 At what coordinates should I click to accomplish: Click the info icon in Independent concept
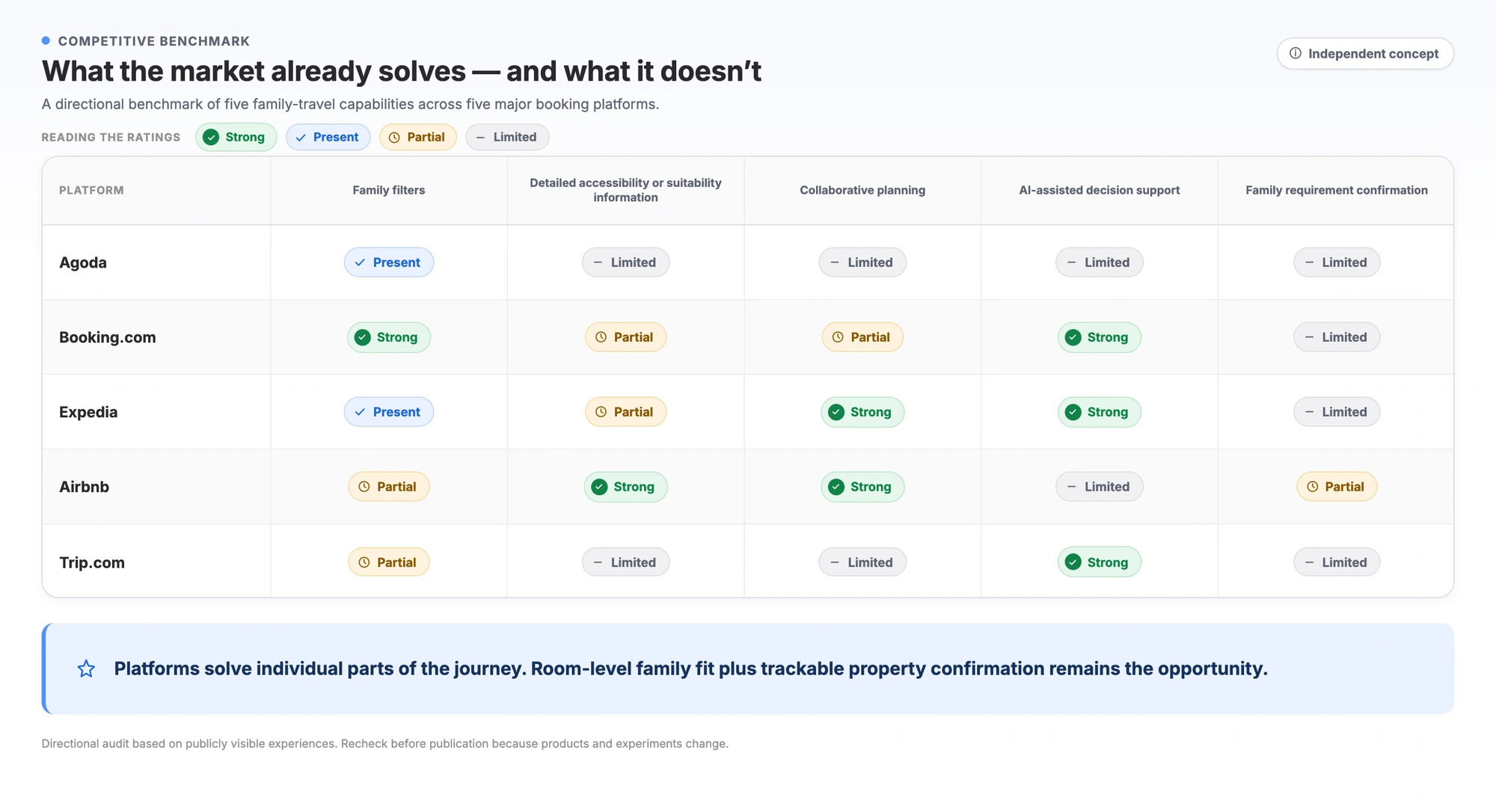1296,54
